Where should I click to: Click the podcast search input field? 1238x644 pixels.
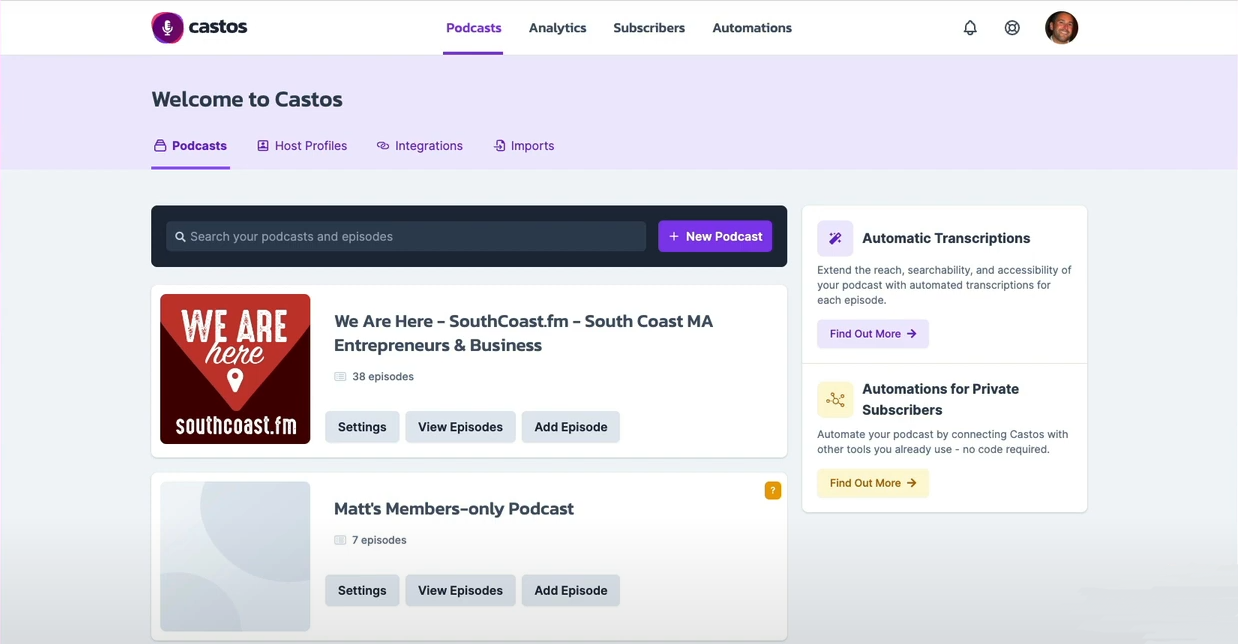400,236
